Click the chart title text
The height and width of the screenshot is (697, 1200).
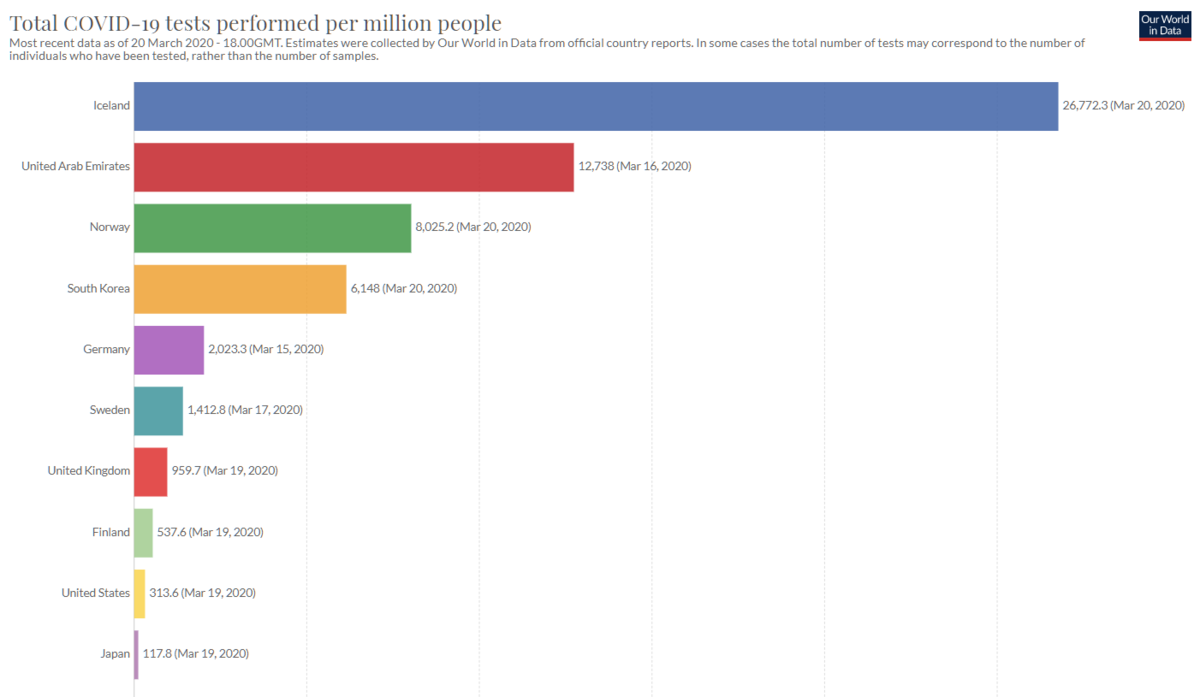pos(255,22)
